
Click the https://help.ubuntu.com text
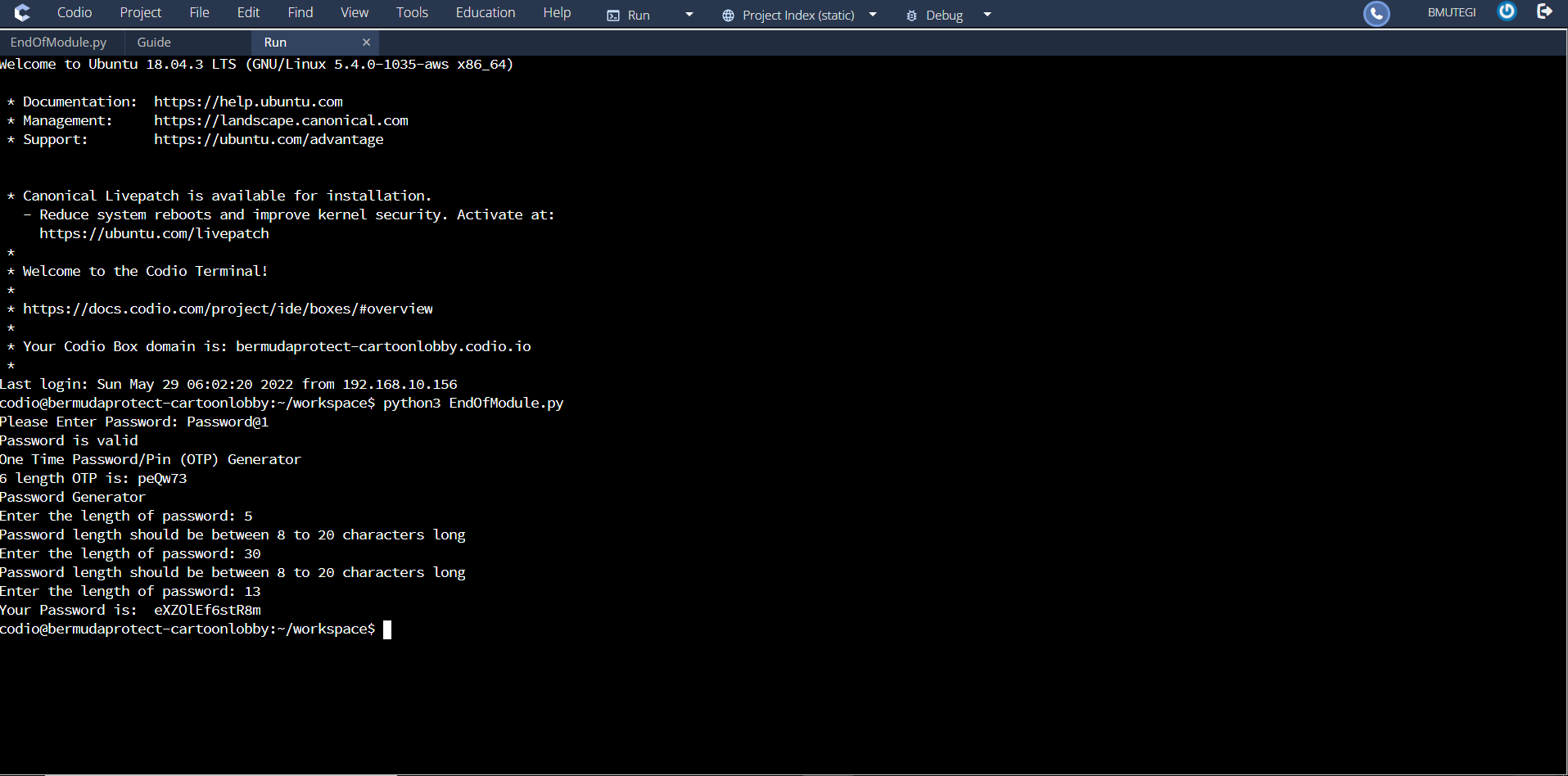coord(248,102)
